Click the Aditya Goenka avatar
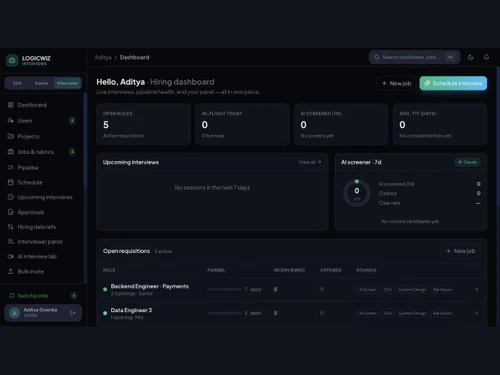The height and width of the screenshot is (375, 500). pos(14,313)
